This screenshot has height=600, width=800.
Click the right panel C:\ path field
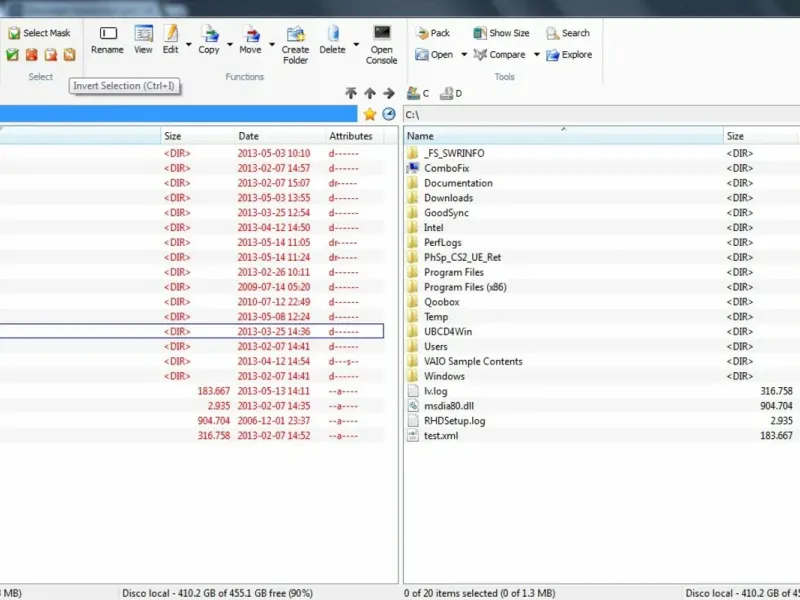(601, 115)
